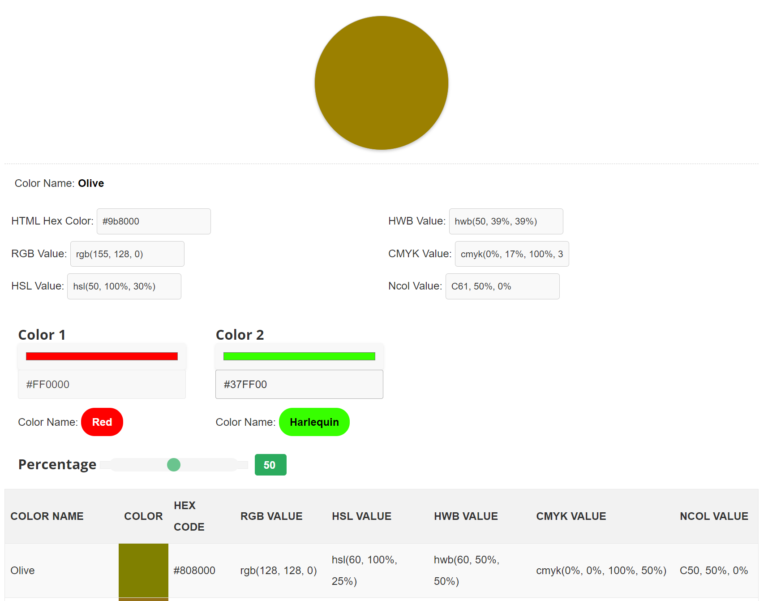This screenshot has height=601, width=768.
Task: Click the Harlequin color name badge
Action: coord(314,422)
